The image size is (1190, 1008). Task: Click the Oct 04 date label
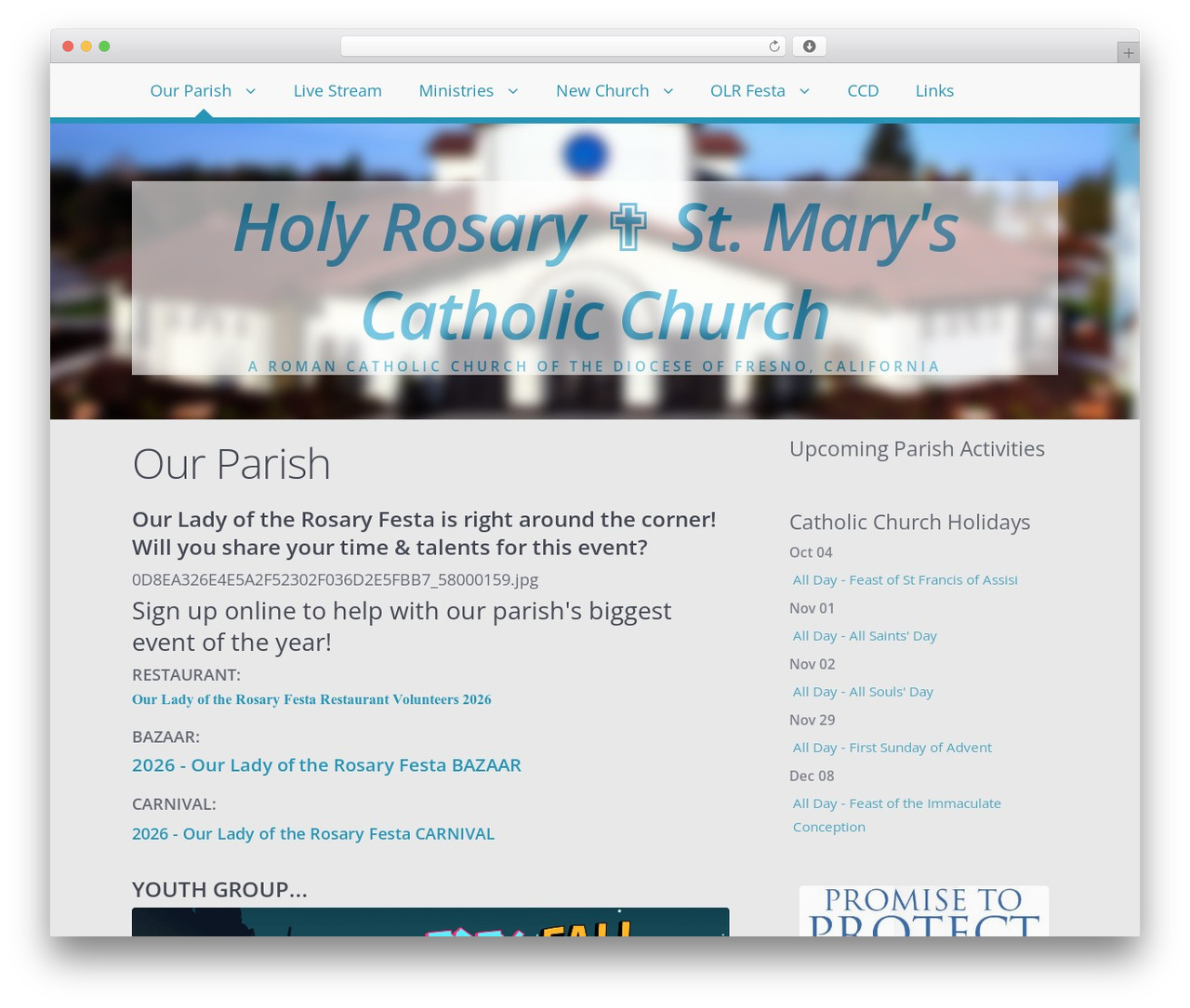[811, 552]
